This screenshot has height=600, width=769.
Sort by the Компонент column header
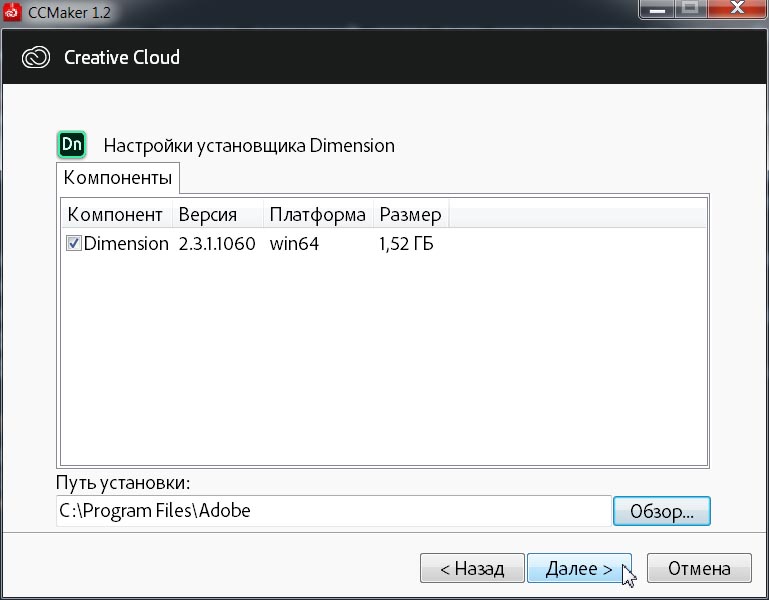tap(116, 215)
